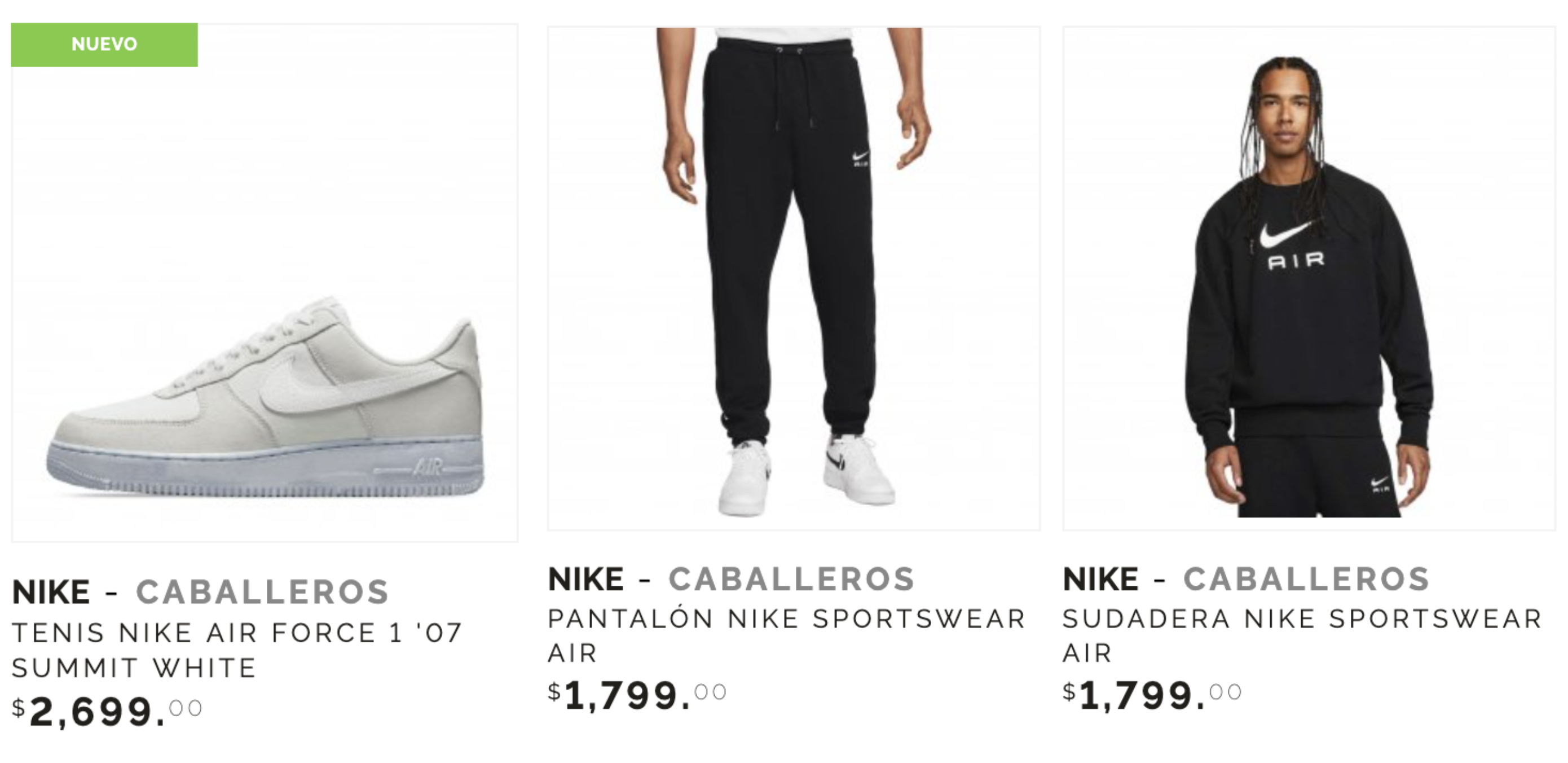1568x763 pixels.
Task: Open Pantalón Nike Sportswear Air product link
Action: (786, 635)
